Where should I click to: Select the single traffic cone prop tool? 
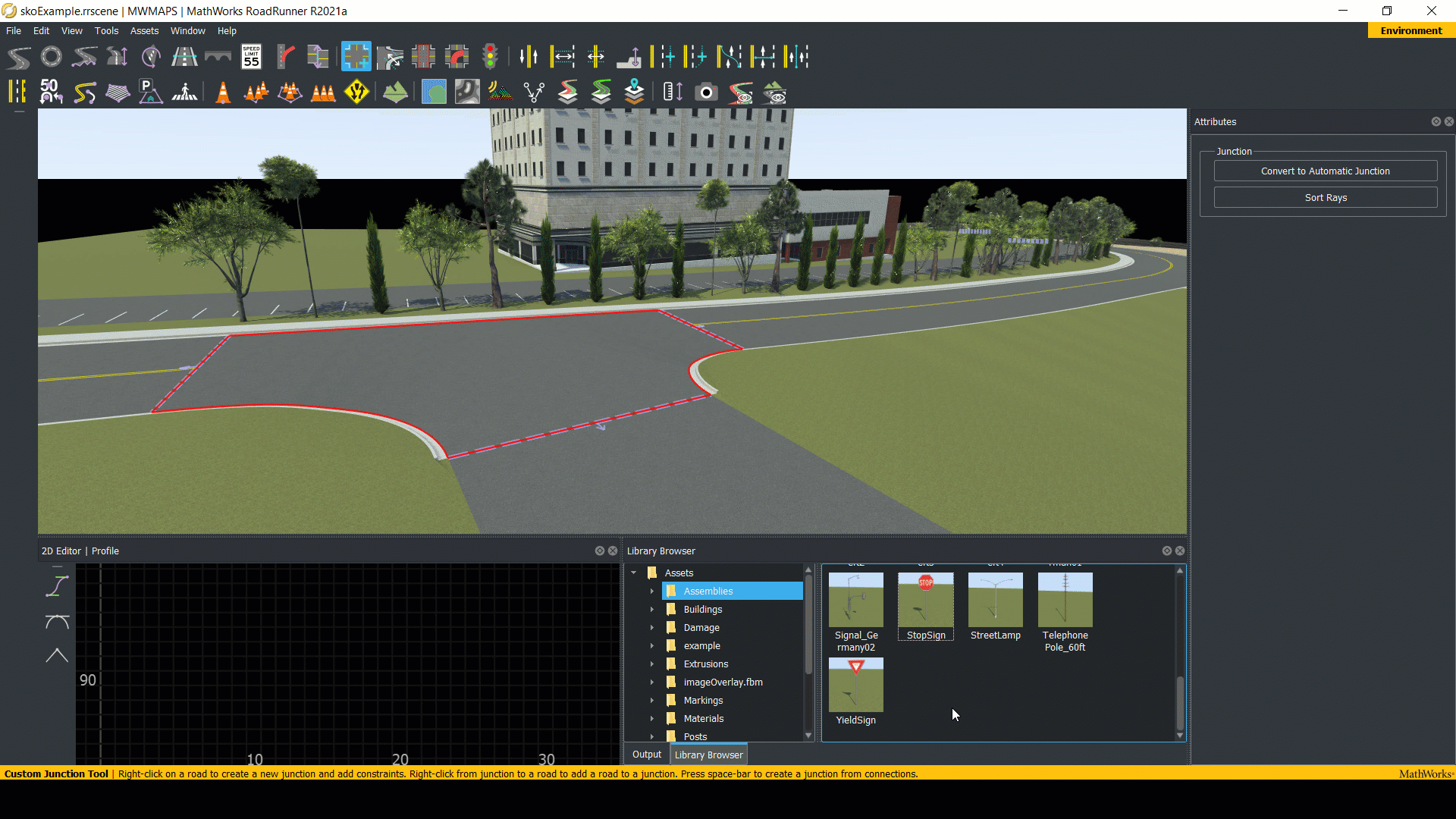click(x=222, y=93)
